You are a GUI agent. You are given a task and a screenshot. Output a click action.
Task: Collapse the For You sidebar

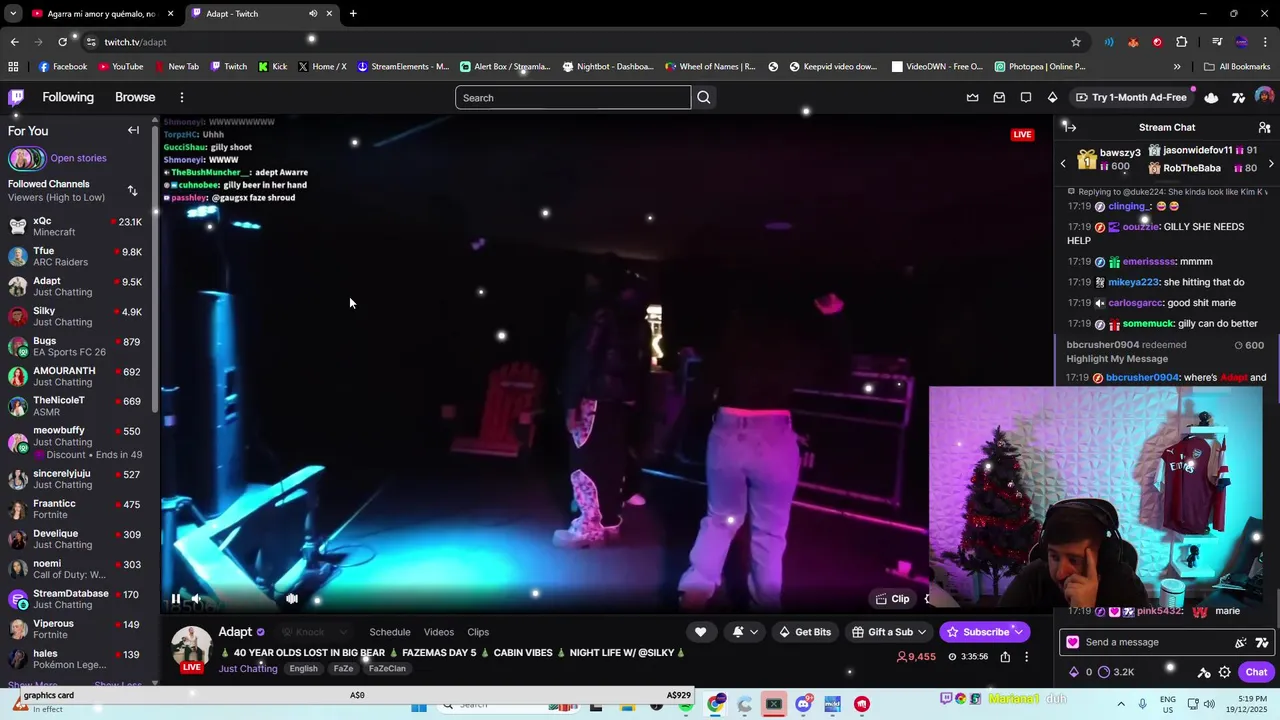coord(133,130)
